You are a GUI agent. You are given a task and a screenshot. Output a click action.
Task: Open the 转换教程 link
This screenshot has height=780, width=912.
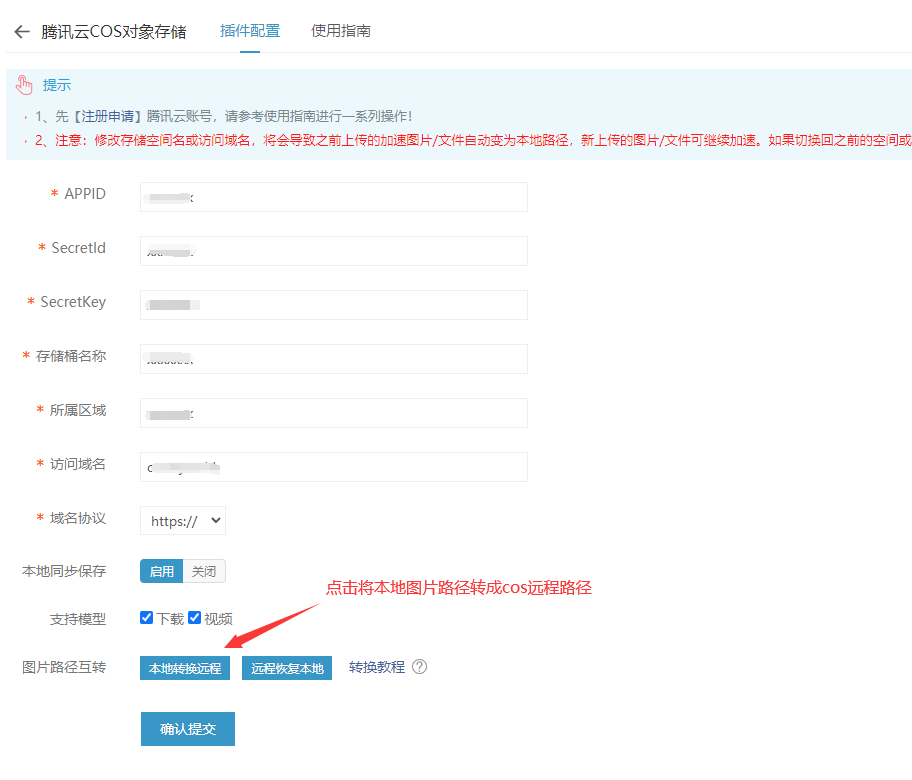click(x=377, y=667)
